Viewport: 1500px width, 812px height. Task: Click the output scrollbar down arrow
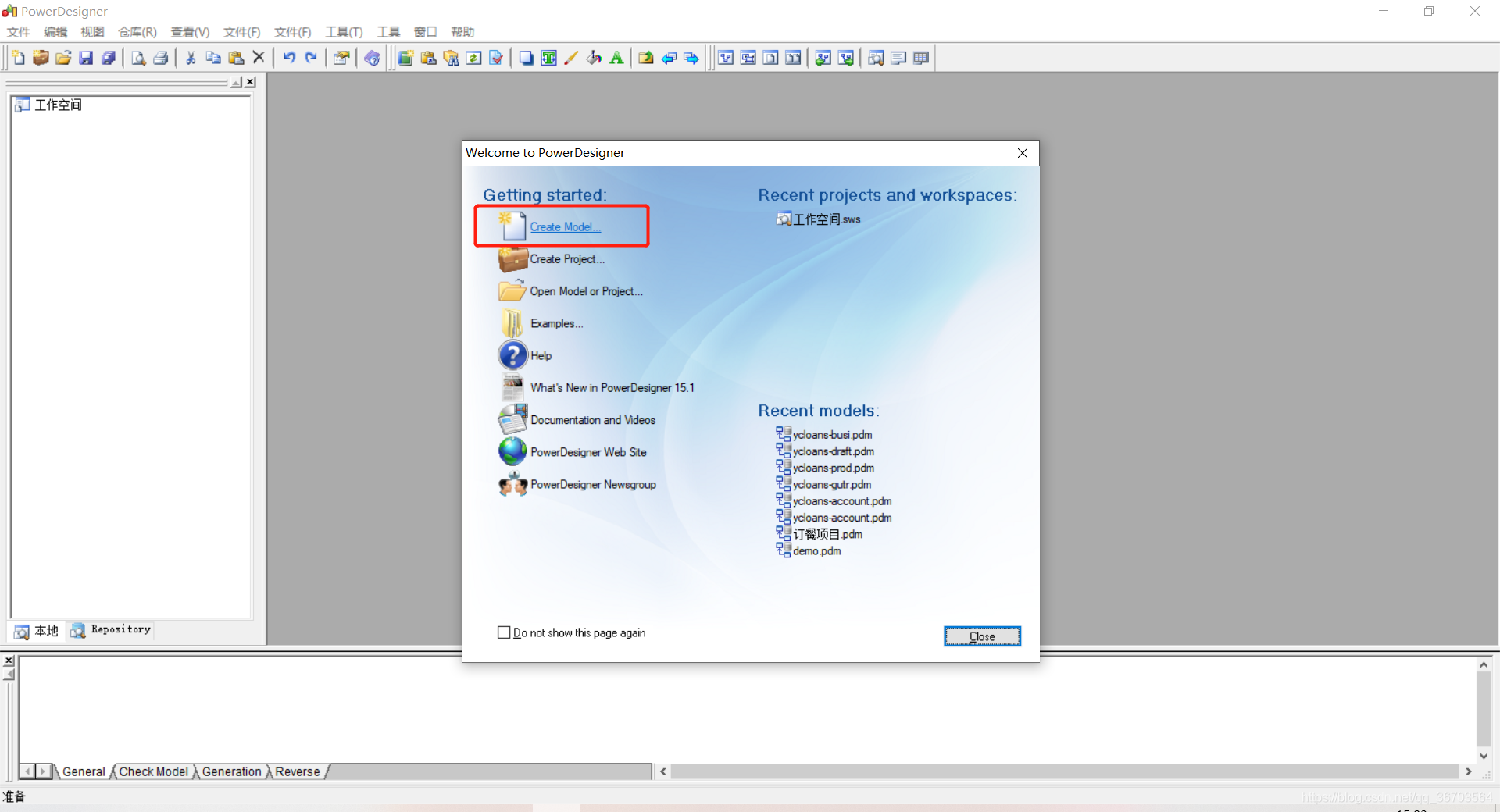click(1484, 756)
